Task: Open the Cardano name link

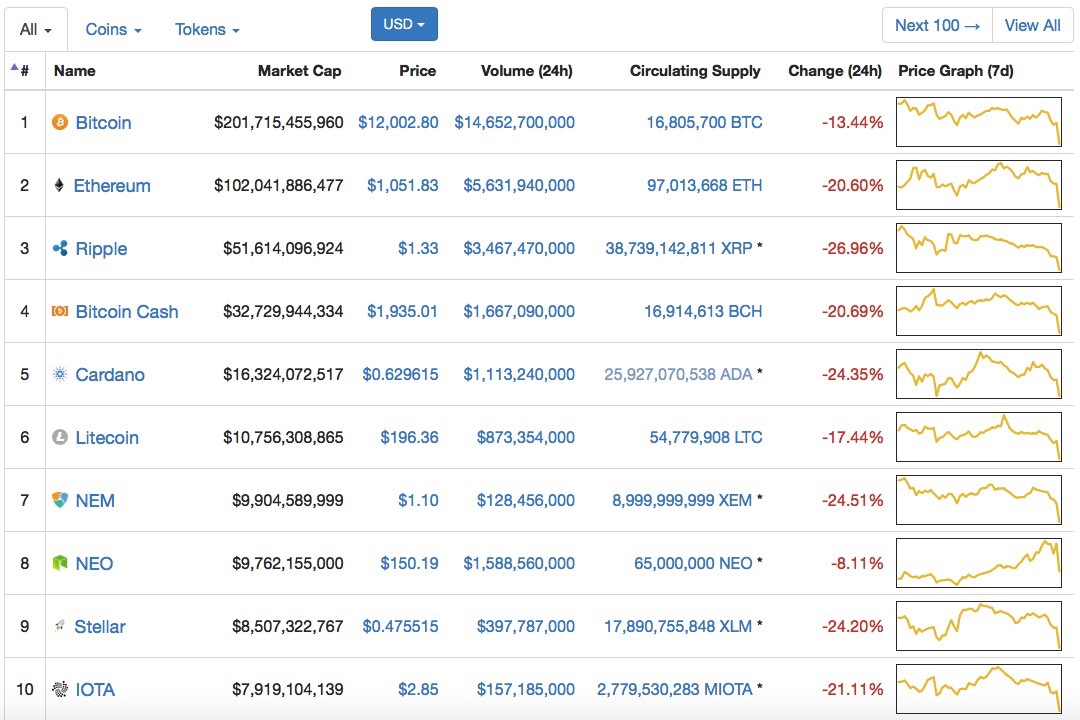Action: click(110, 375)
